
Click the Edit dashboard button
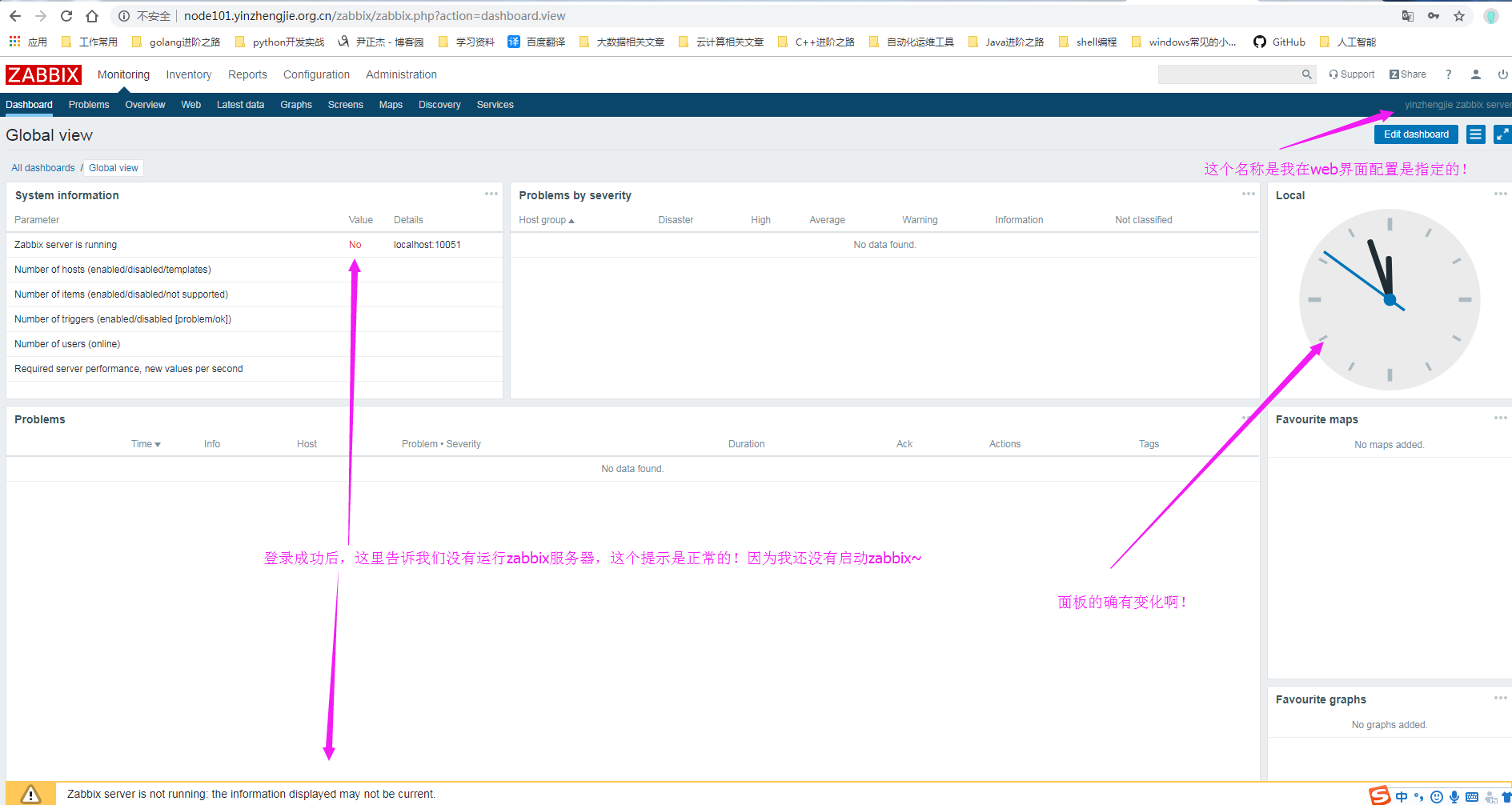[x=1416, y=134]
